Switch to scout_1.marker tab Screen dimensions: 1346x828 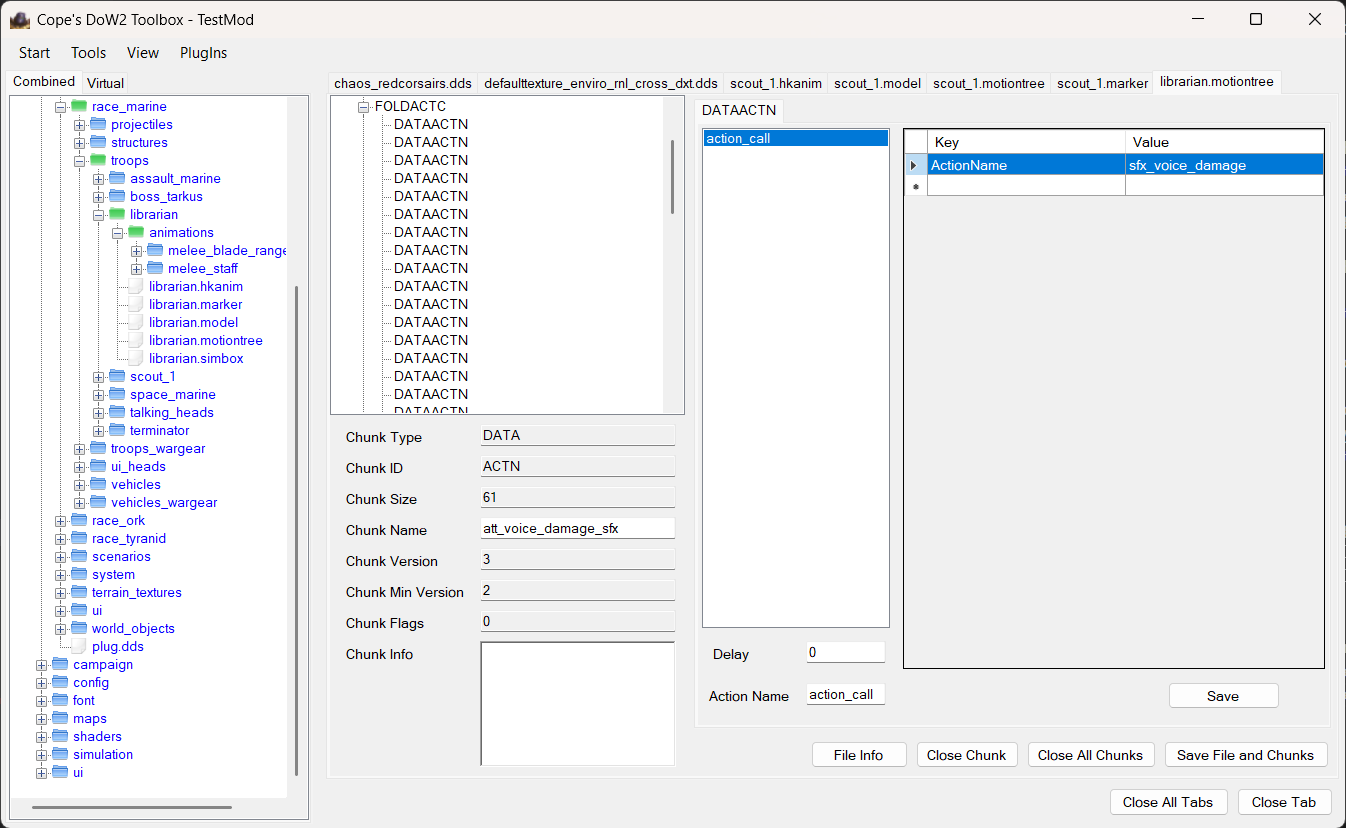pos(1102,83)
